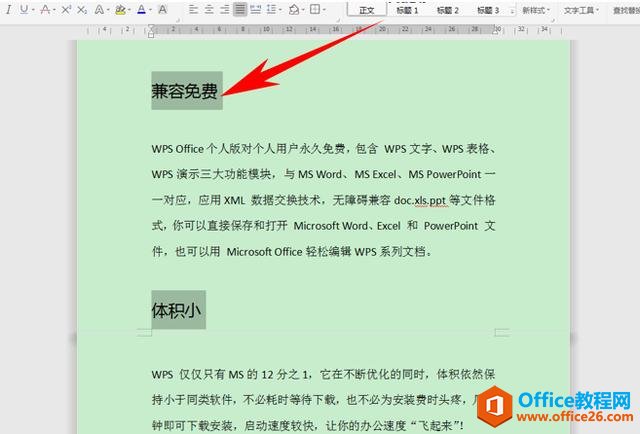Screen dimensions: 640x434
Task: Open the borders dropdown arrow
Action: tap(324, 10)
